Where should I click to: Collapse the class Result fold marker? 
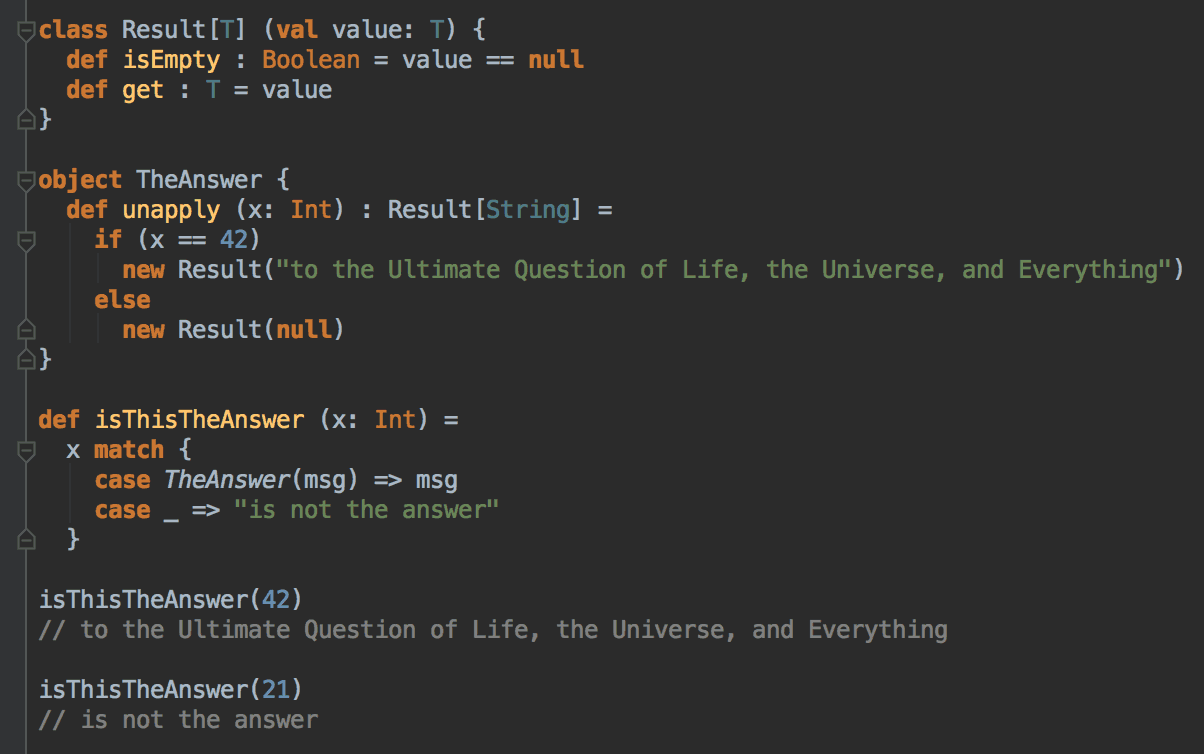[26, 31]
